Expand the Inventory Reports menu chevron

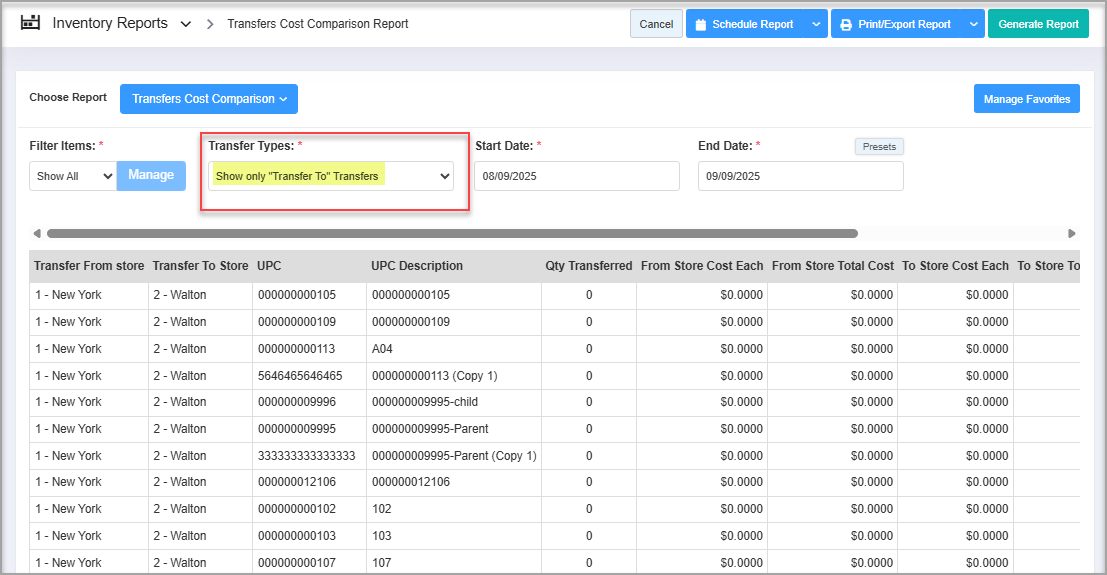(x=186, y=24)
